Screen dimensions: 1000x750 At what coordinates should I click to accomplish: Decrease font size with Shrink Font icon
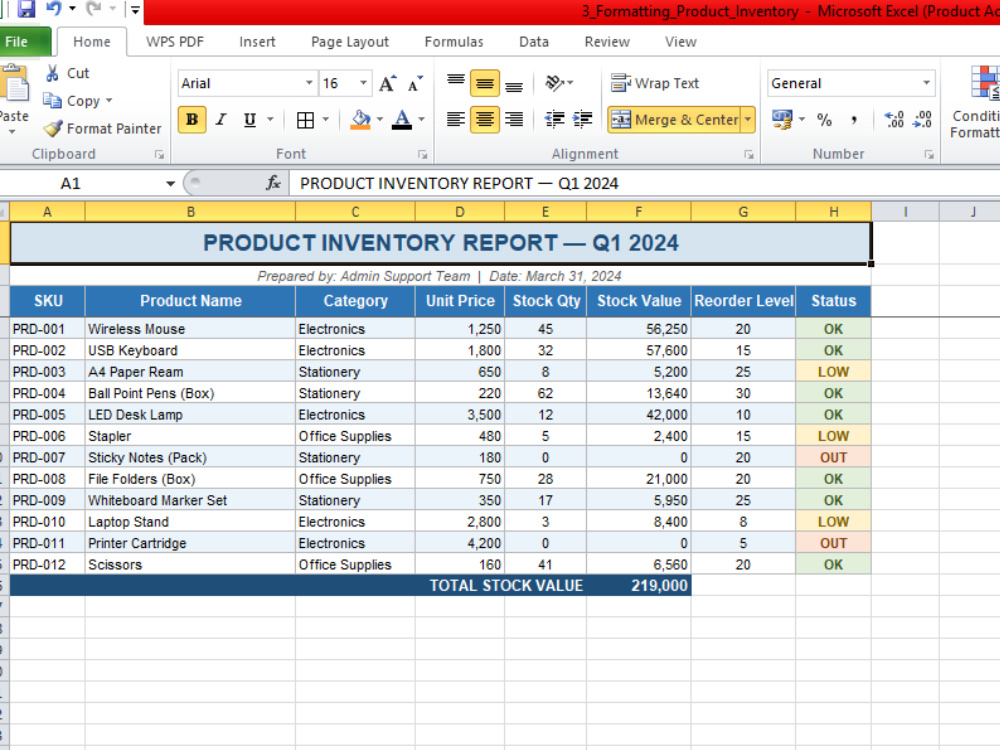415,84
